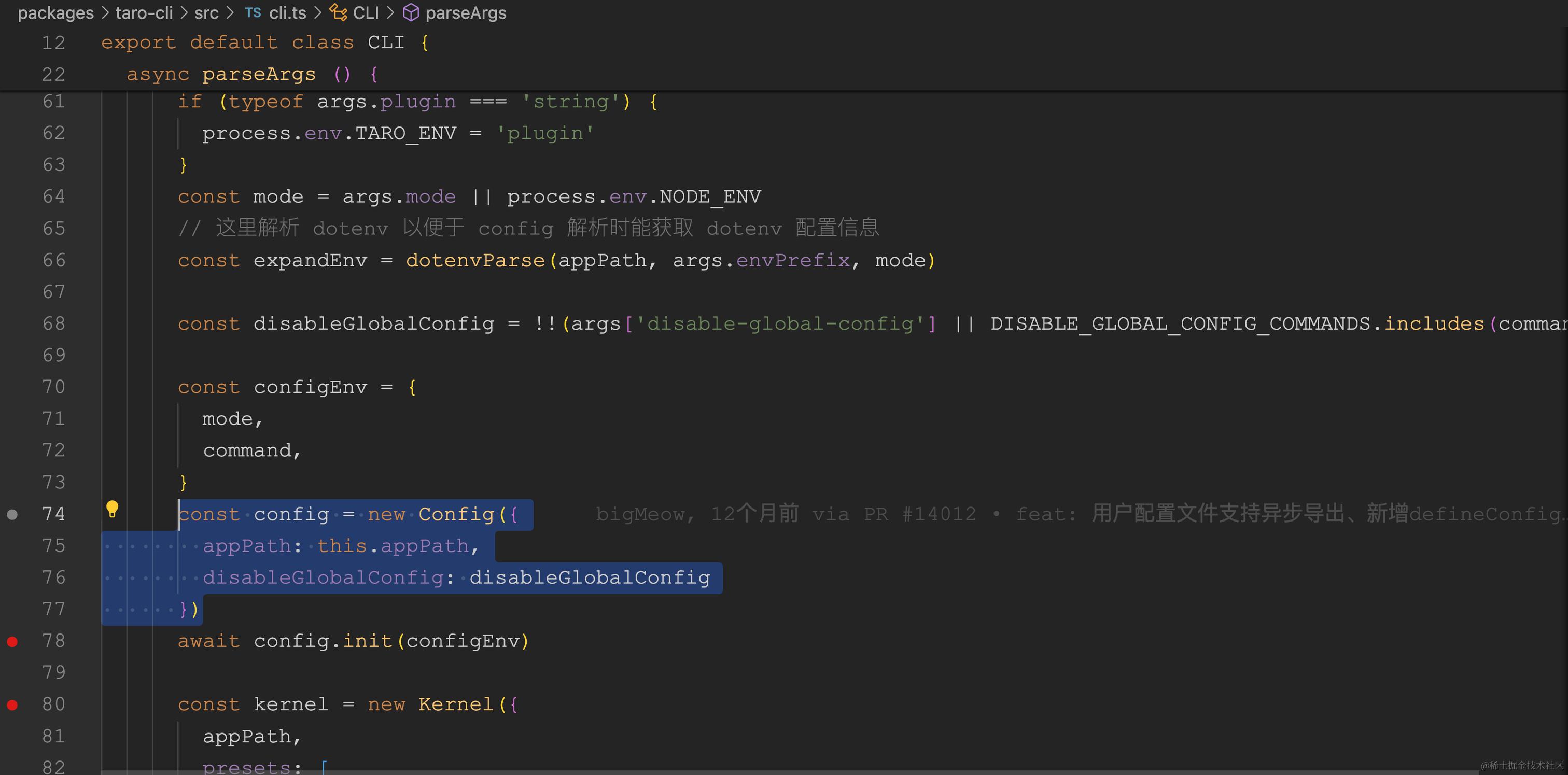Open the packages breadcrumb folder
1568x775 pixels.
55,13
